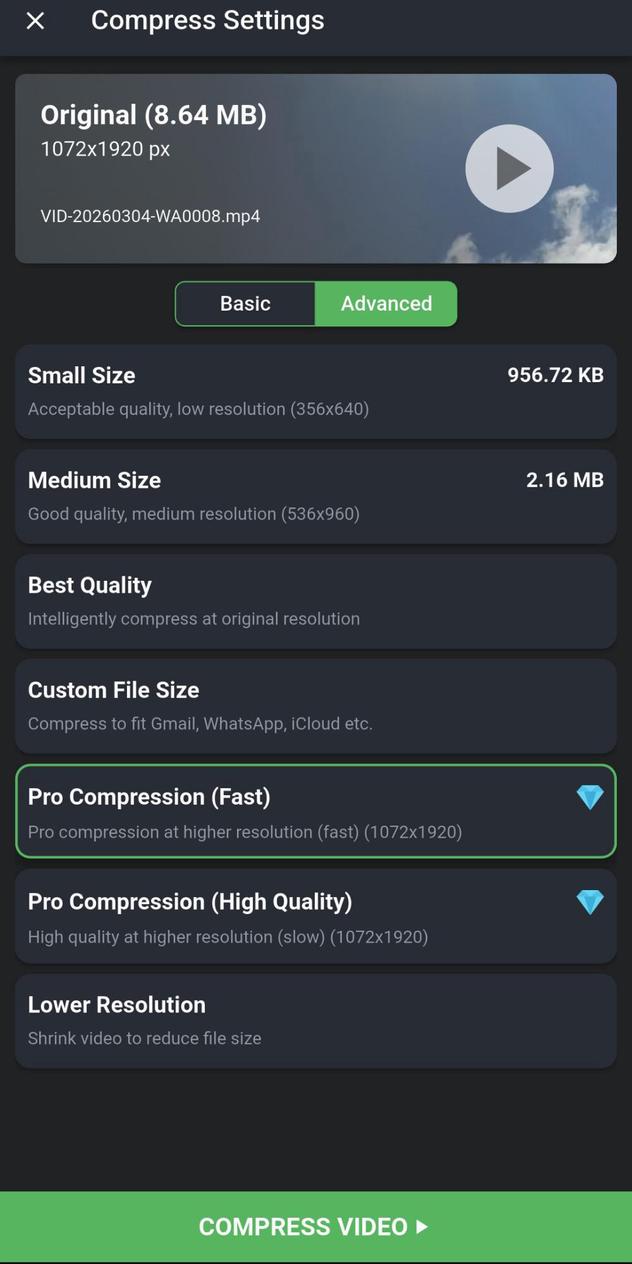Tap the play arrow on Compress Video
632x1264 pixels.
pyautogui.click(x=422, y=1227)
